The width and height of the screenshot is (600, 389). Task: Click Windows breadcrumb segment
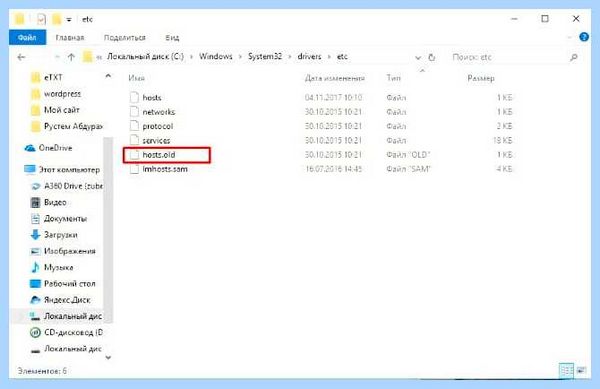tap(215, 57)
